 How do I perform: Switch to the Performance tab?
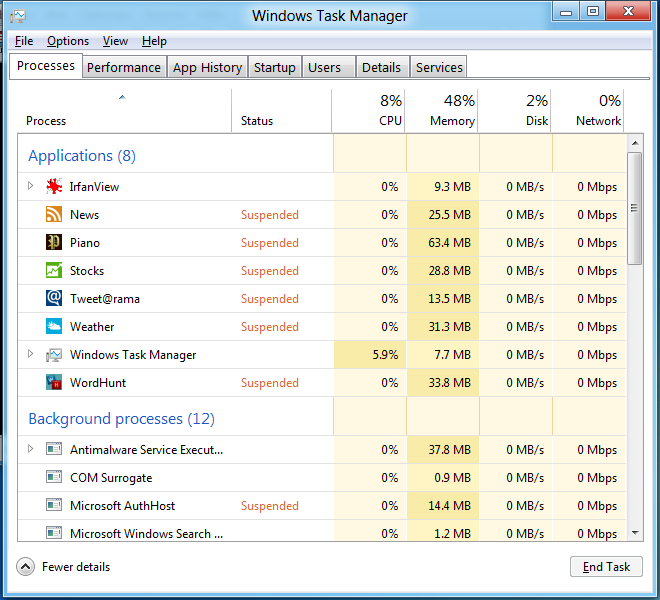(x=124, y=67)
